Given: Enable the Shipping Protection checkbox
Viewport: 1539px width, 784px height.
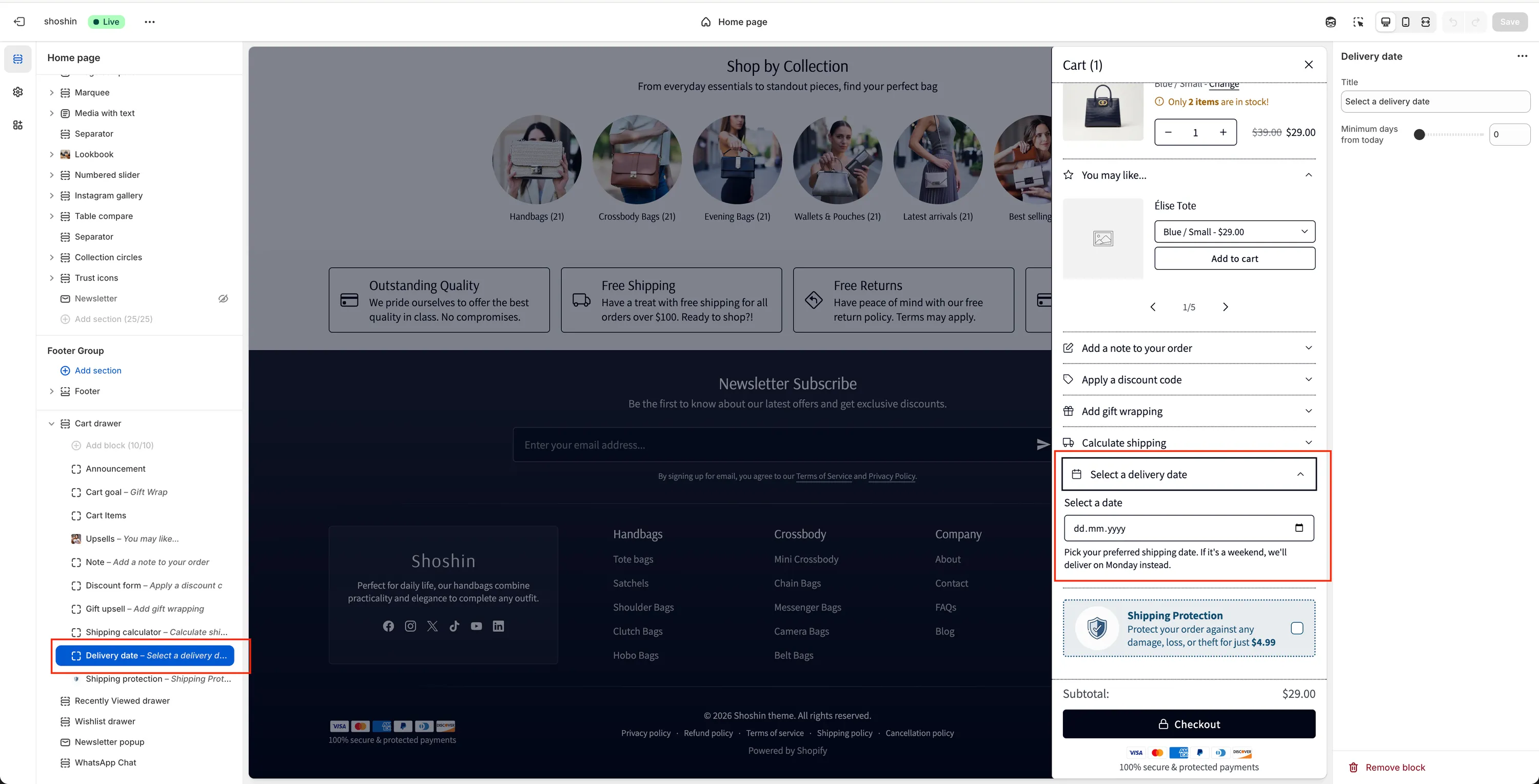Looking at the screenshot, I should [x=1296, y=628].
